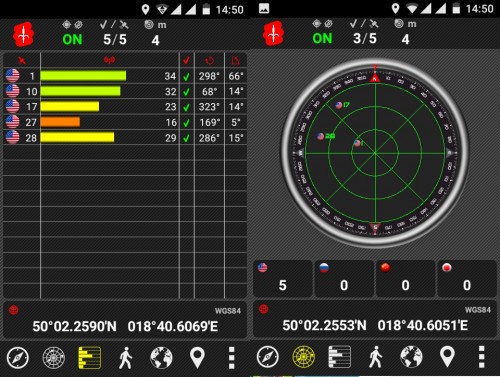Tap elevation value 66°
The height and width of the screenshot is (377, 500).
(236, 76)
